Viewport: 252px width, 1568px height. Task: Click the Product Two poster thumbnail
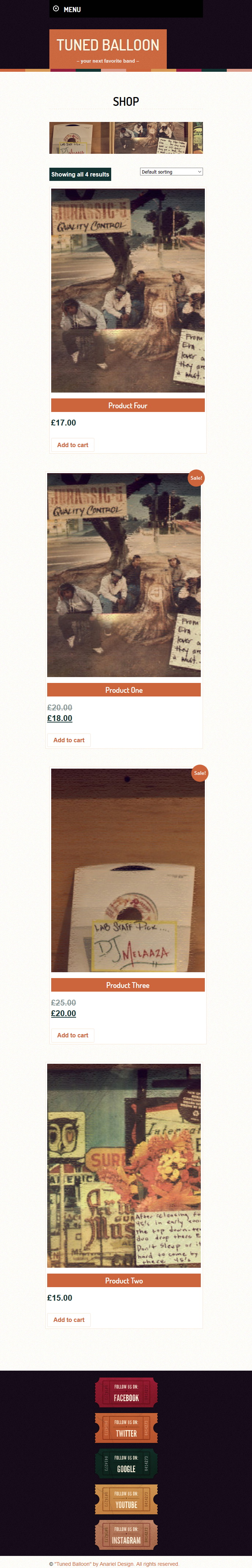coord(124,1166)
